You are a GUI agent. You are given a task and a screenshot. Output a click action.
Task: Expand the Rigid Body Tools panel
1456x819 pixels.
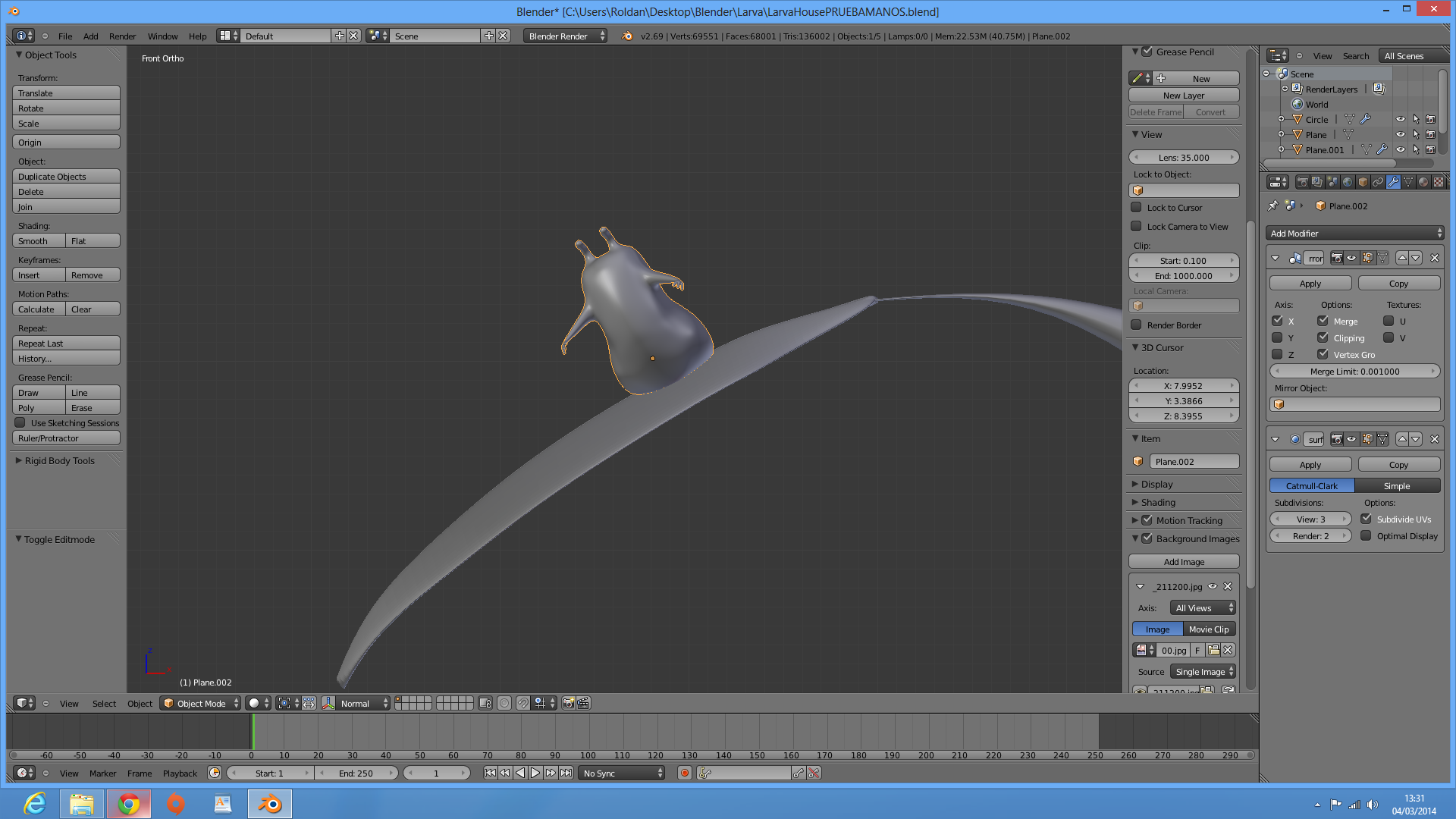59,460
